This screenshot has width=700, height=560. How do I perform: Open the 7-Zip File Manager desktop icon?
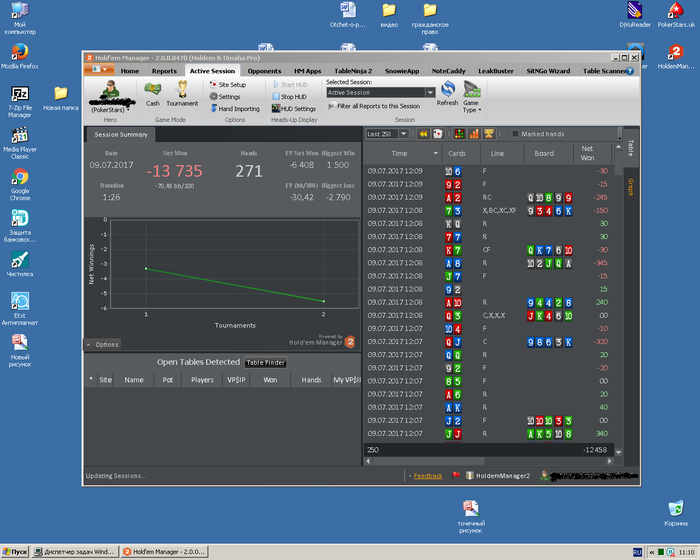pos(20,102)
